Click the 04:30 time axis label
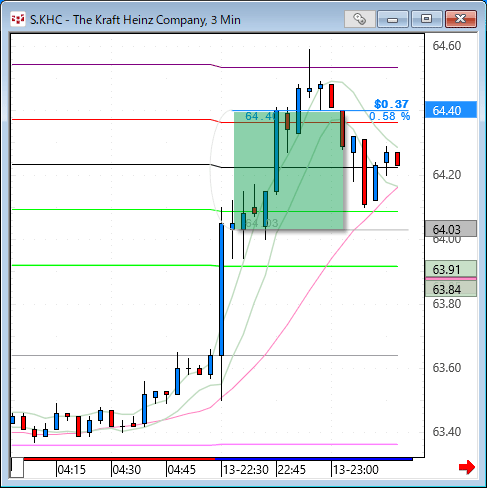The height and width of the screenshot is (488, 487). 127,470
